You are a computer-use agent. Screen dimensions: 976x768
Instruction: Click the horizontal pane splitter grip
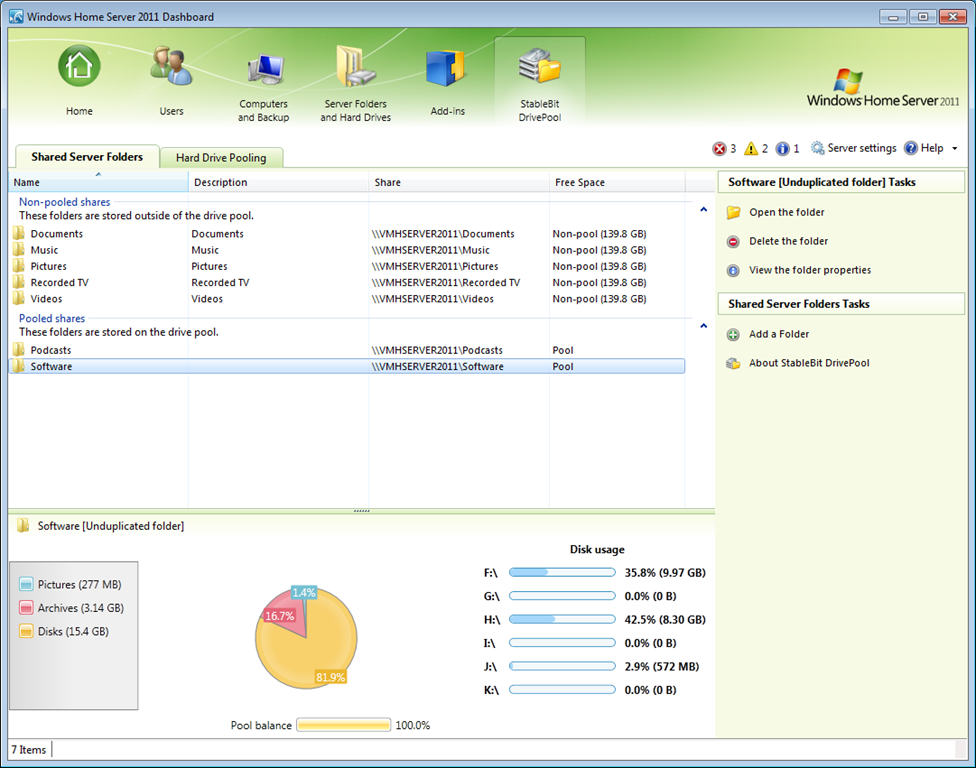(362, 511)
